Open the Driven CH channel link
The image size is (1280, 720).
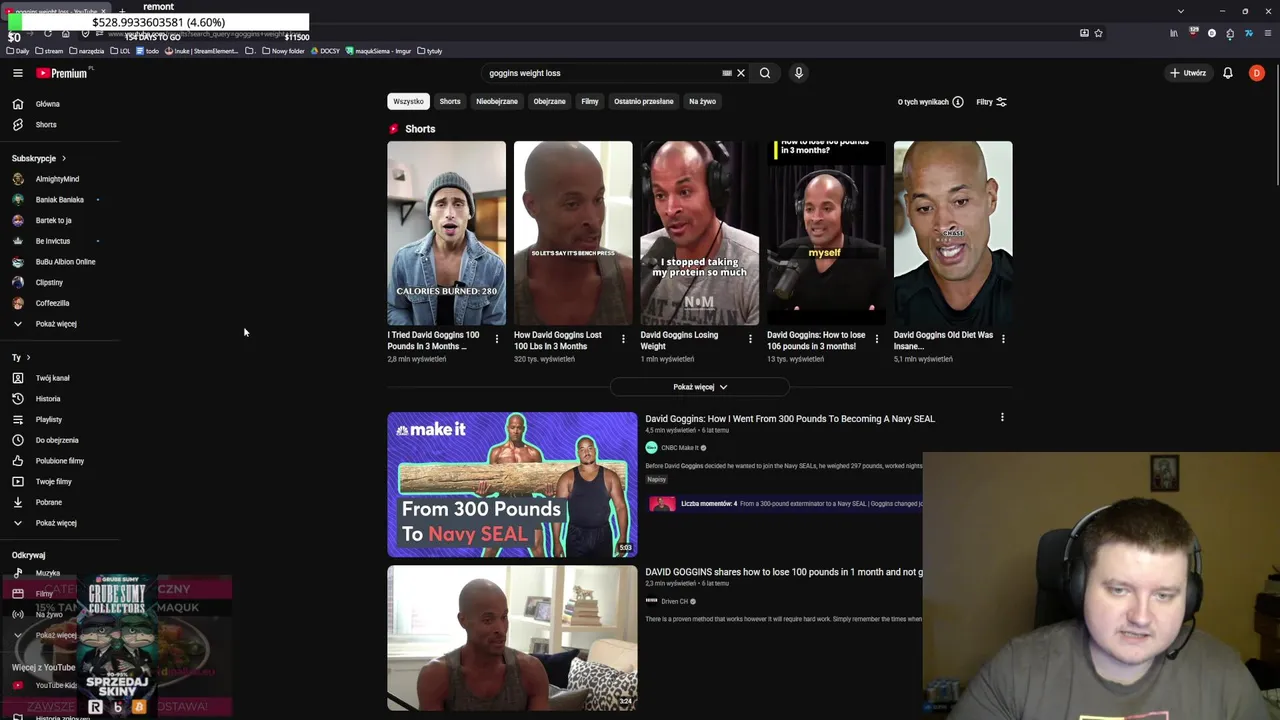point(675,601)
